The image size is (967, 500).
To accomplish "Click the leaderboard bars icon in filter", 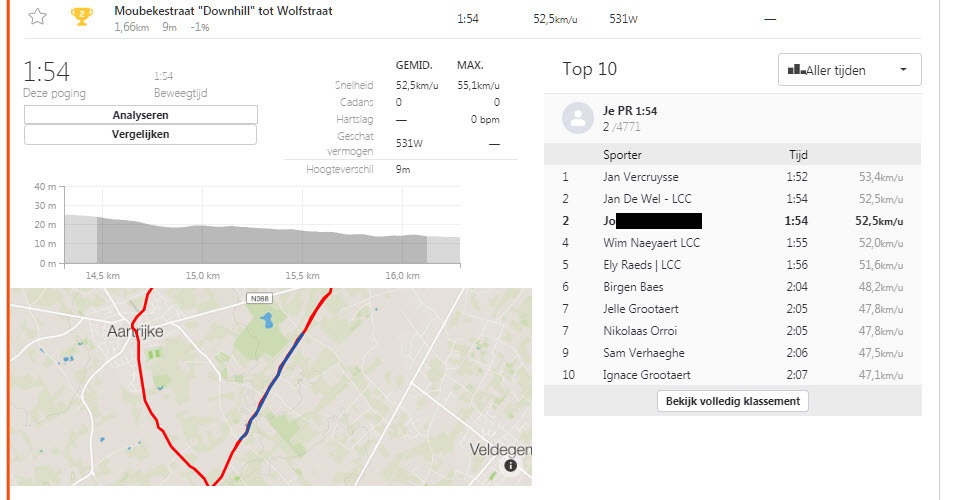I will (x=796, y=70).
